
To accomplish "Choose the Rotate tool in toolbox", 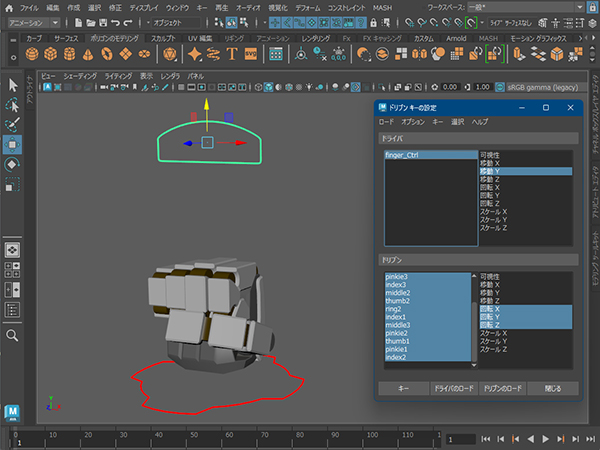I will click(x=14, y=165).
